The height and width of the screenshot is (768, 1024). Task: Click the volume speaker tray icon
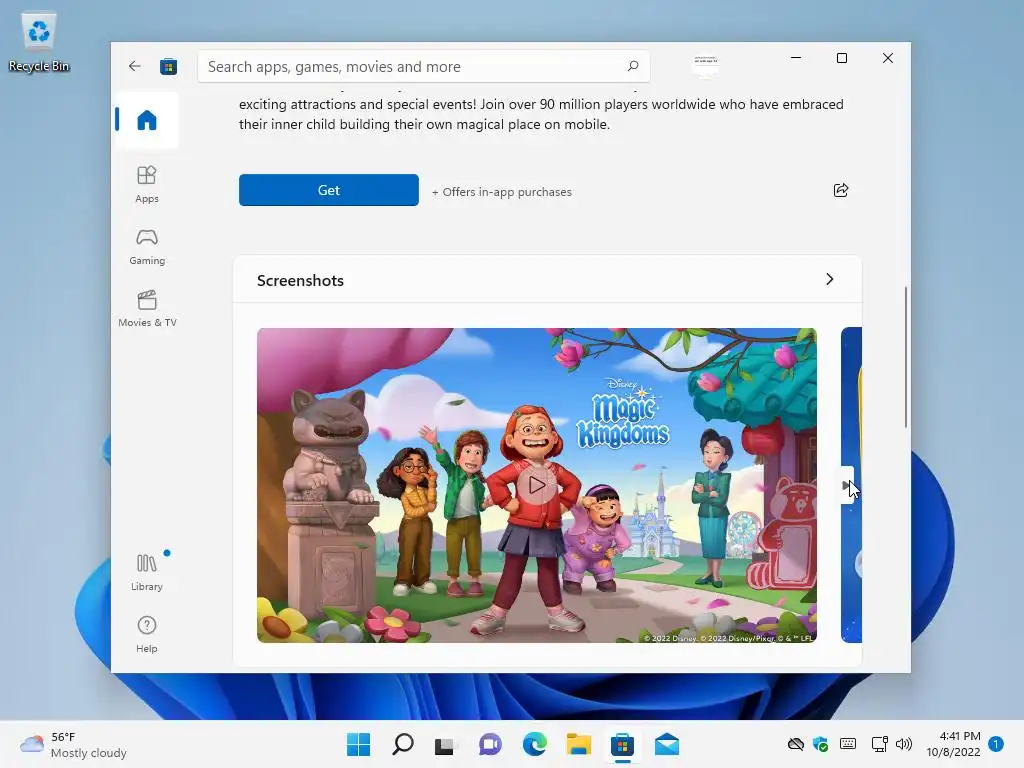tap(904, 744)
